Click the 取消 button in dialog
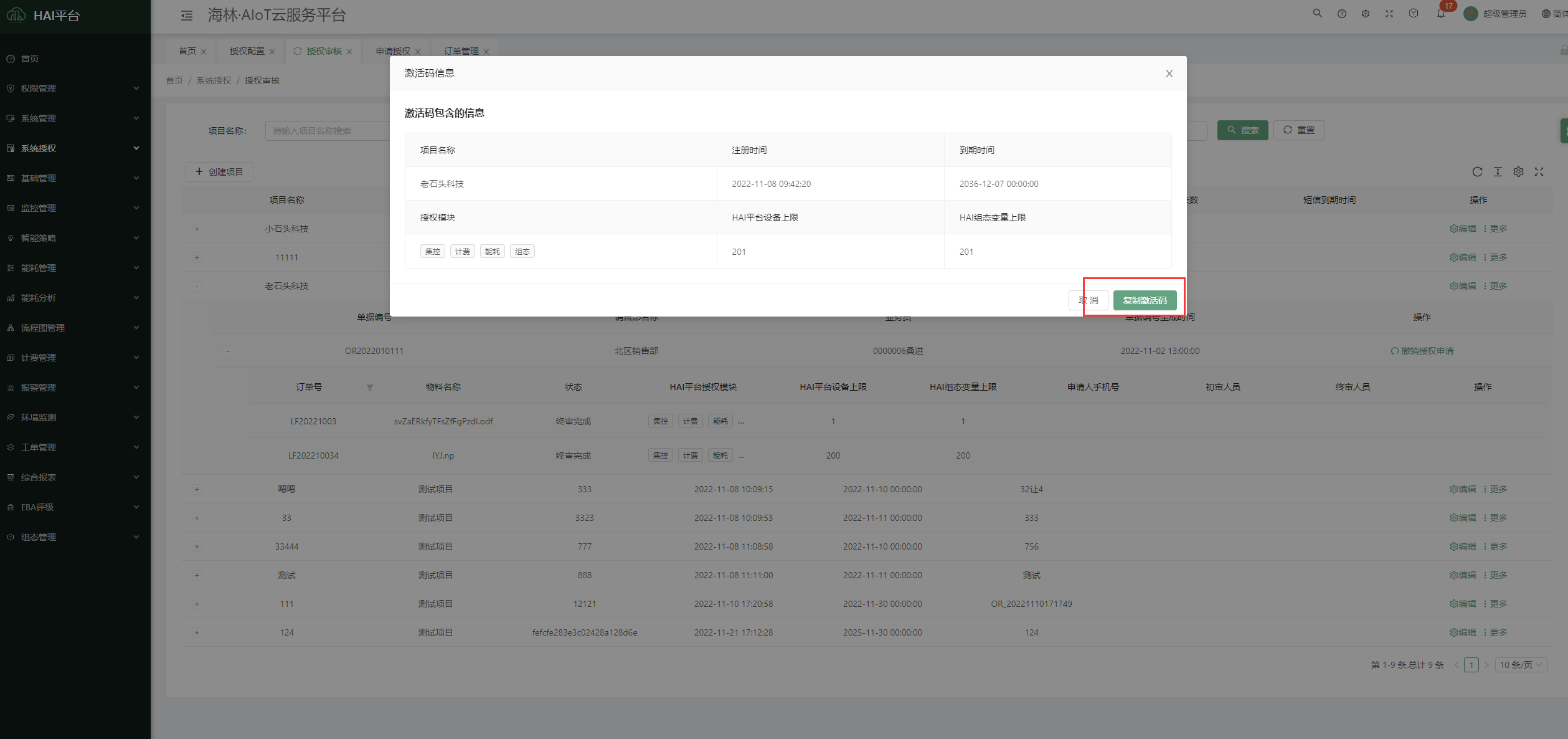 1088,300
